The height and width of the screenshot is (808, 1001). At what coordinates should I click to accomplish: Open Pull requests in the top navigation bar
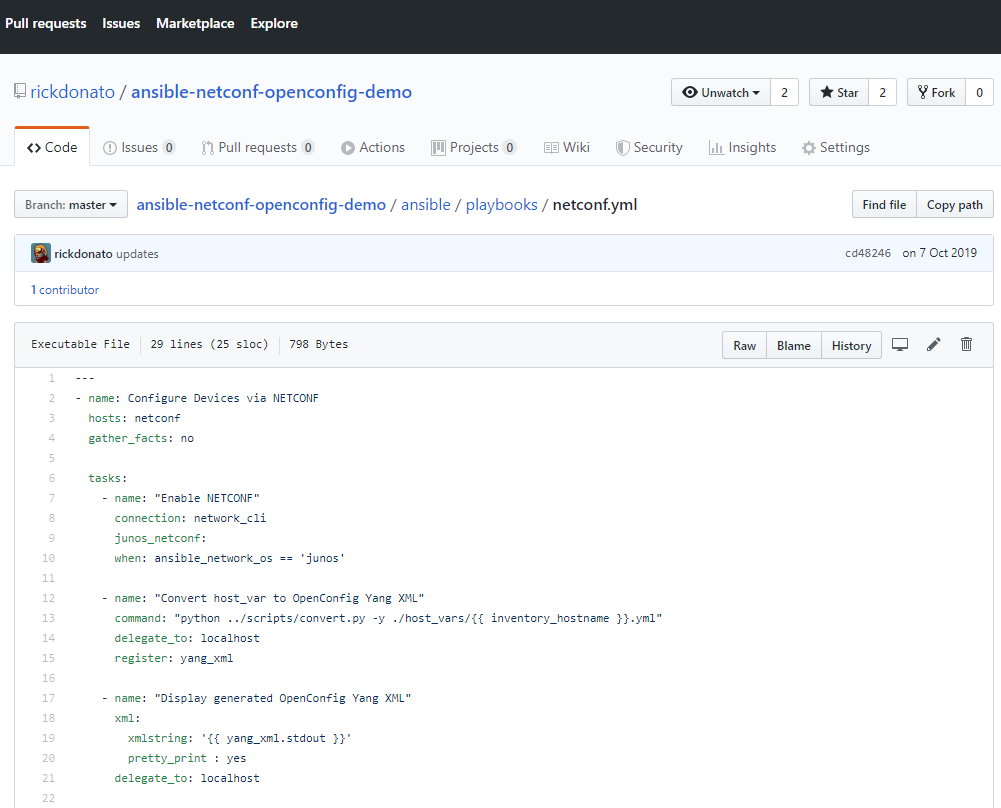click(x=46, y=24)
